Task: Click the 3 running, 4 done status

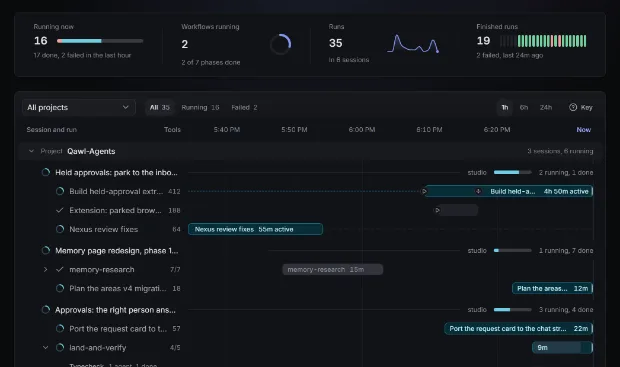Action: click(566, 310)
